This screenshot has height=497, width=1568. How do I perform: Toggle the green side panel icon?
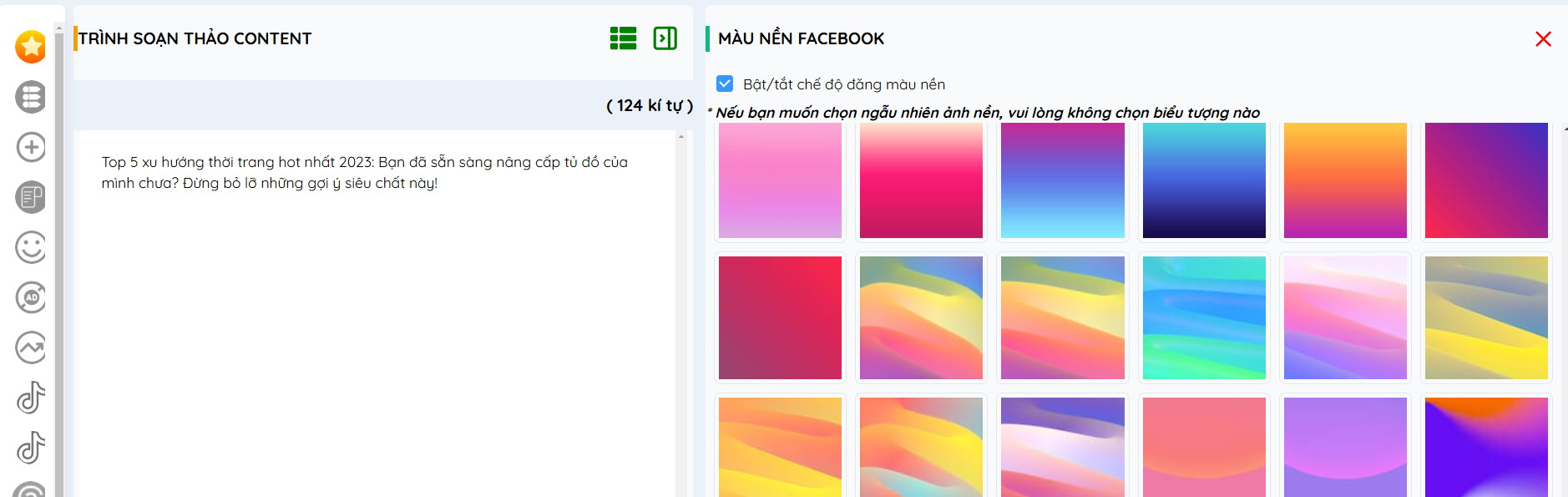(665, 38)
